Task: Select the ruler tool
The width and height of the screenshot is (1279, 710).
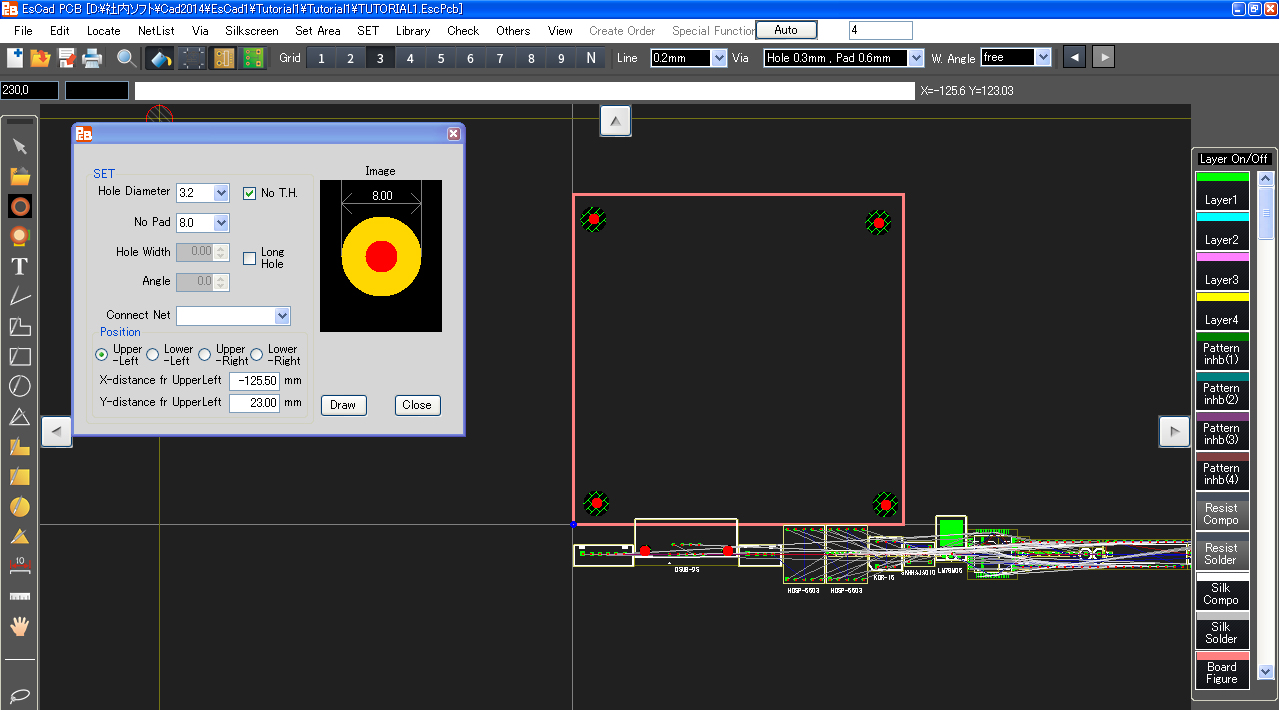Action: click(x=20, y=596)
